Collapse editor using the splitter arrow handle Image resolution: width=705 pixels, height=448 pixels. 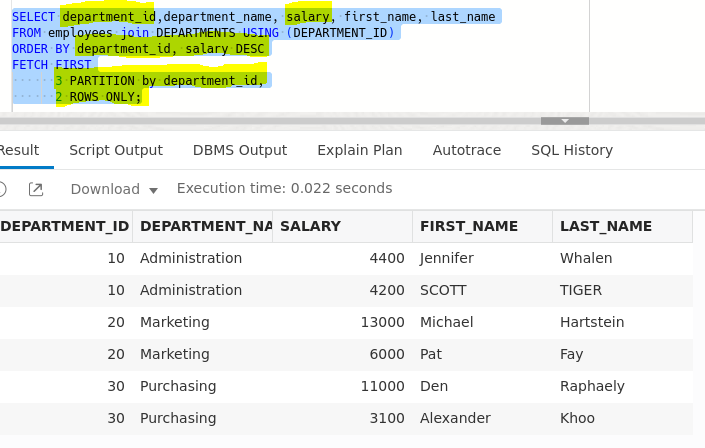coord(565,121)
